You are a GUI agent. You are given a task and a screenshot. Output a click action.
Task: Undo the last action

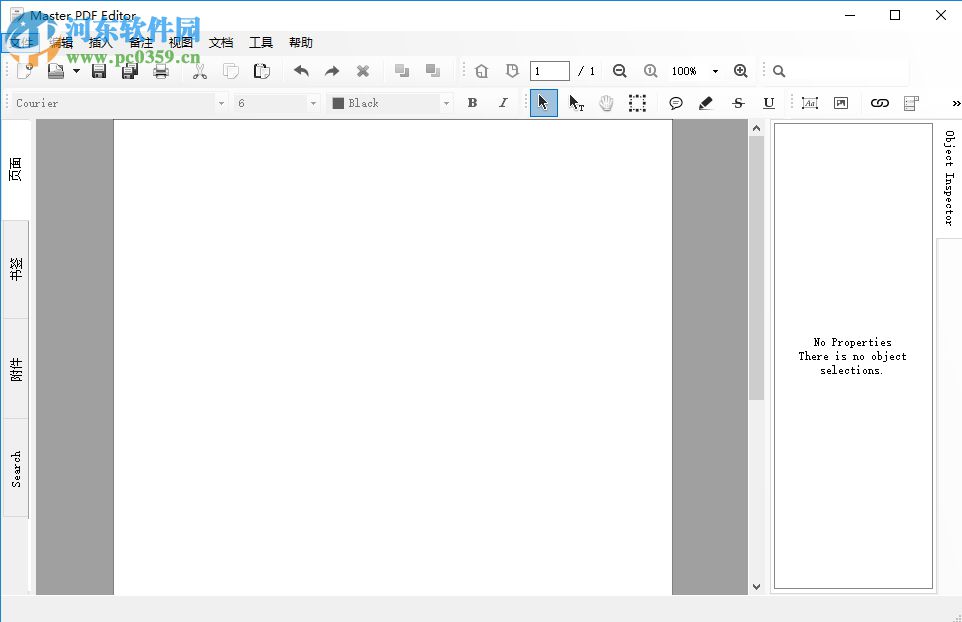(x=300, y=70)
